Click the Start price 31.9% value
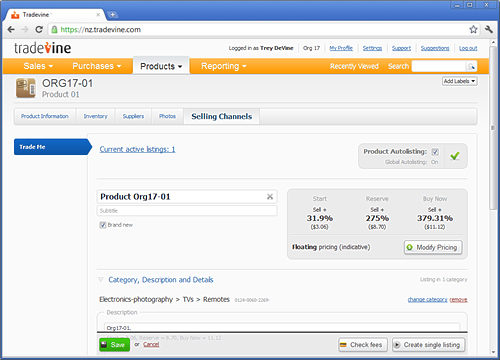Screen dimensions: 500x360 click(x=320, y=218)
